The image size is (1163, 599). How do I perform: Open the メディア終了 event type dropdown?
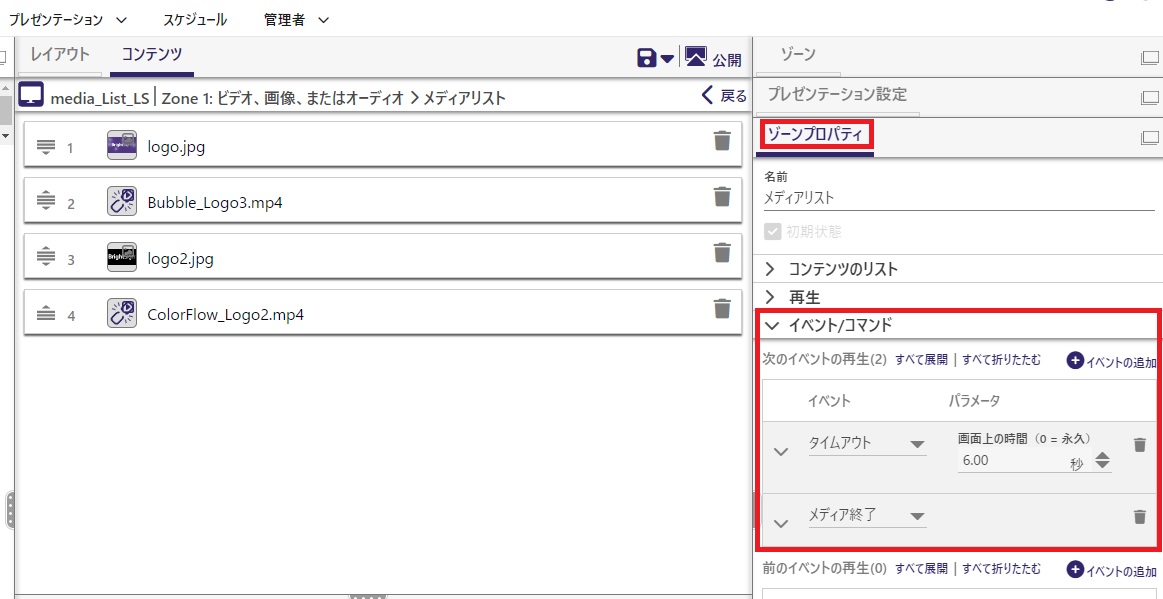pyautogui.click(x=866, y=516)
